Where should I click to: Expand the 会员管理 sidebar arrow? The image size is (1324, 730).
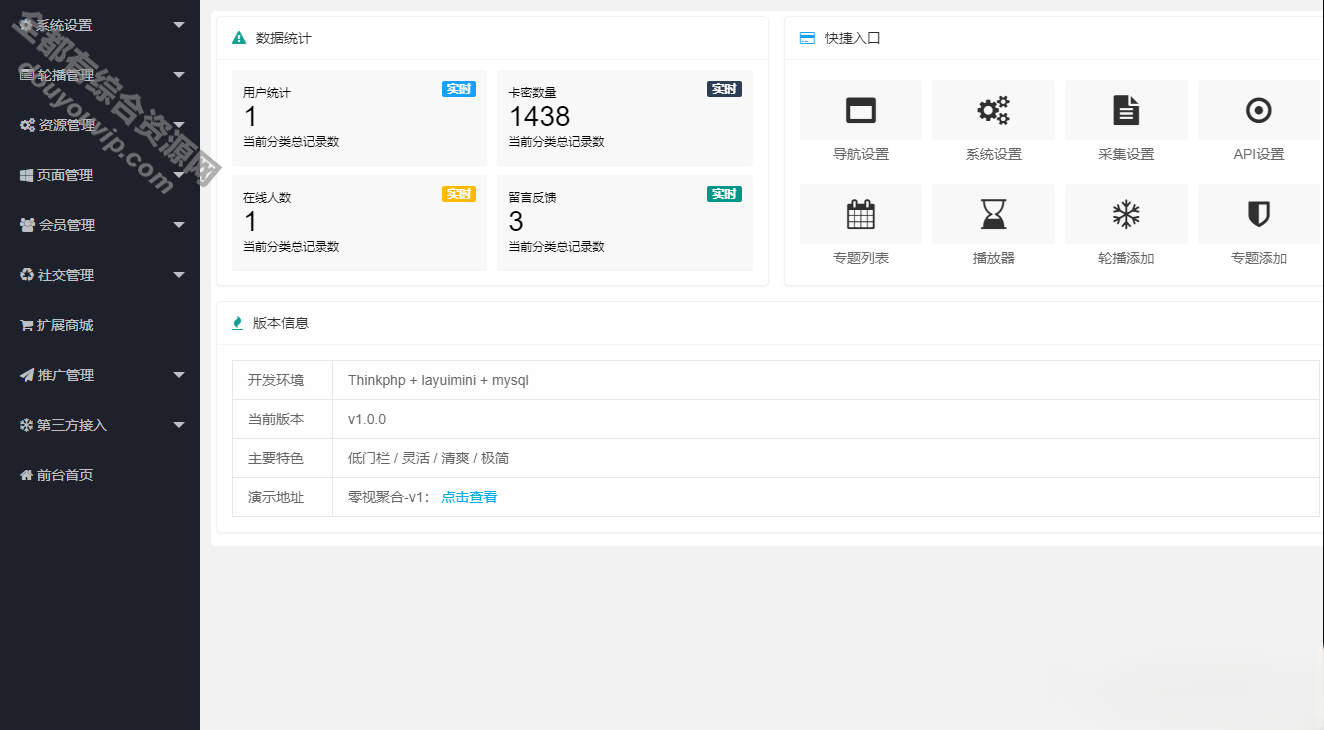click(x=179, y=225)
